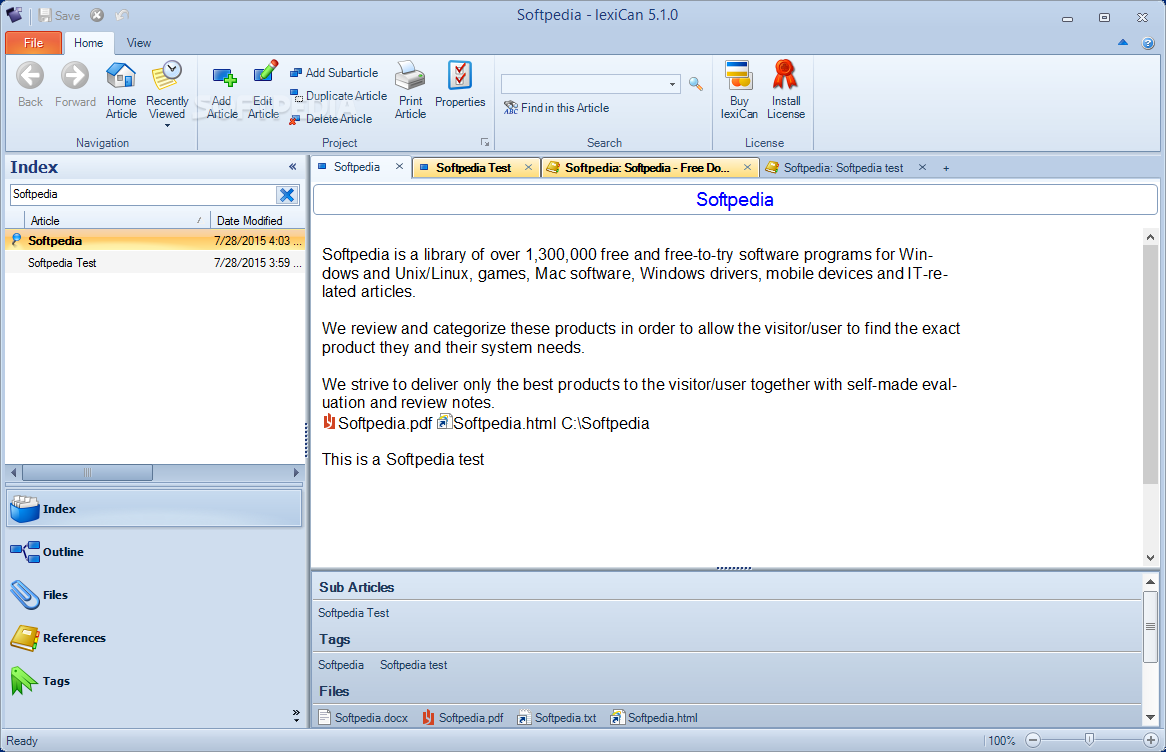Open the Softpedia.html link in article
1166x752 pixels.
[x=497, y=423]
